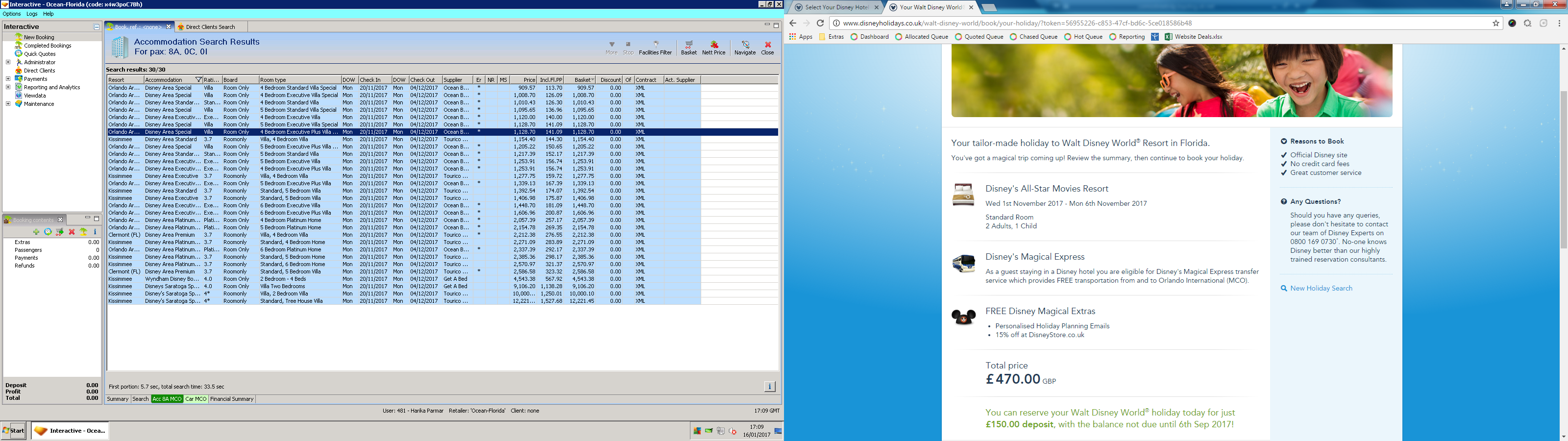Open the Reporting bookmark in Chrome

click(x=1127, y=37)
